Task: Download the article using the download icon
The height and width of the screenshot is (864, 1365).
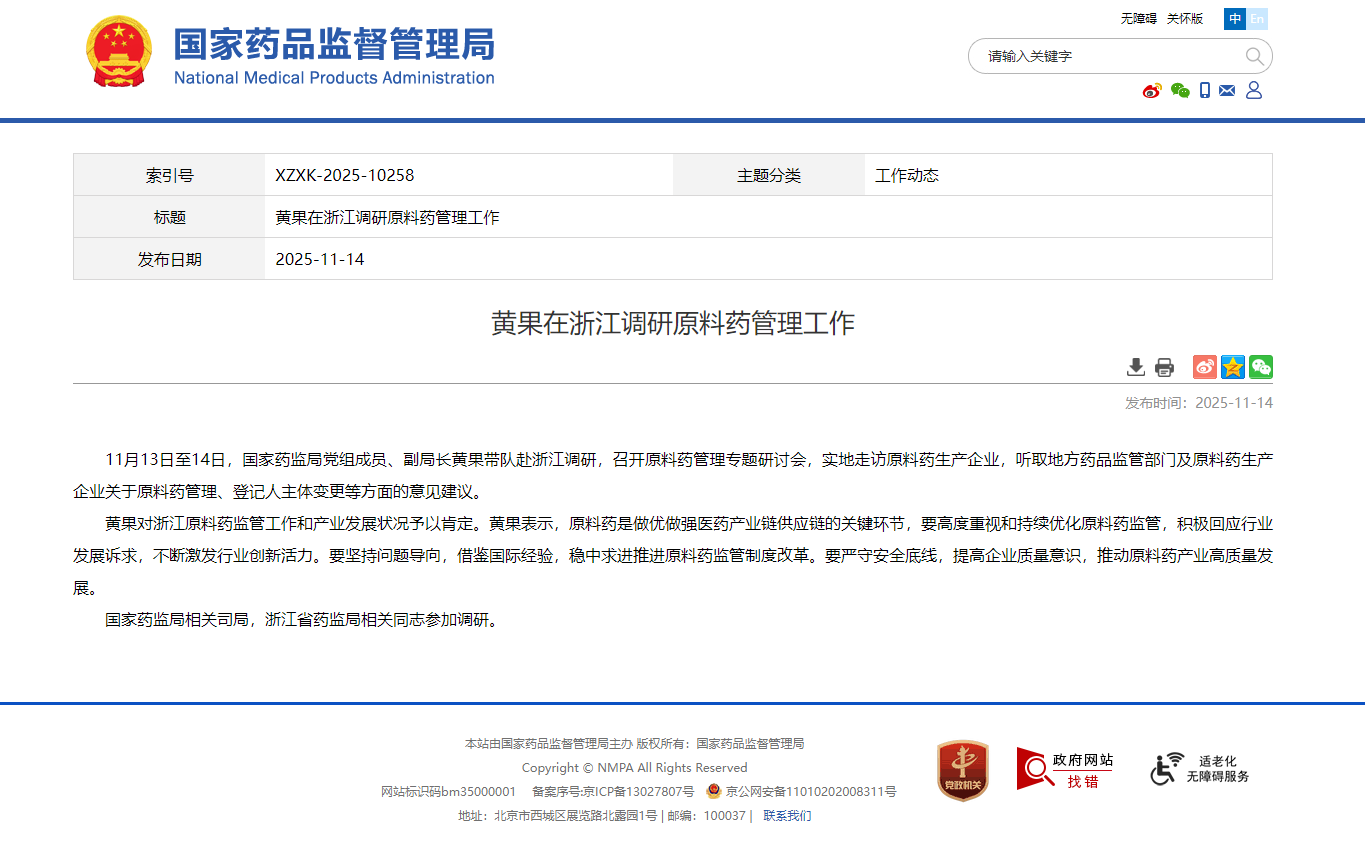Action: (1136, 367)
